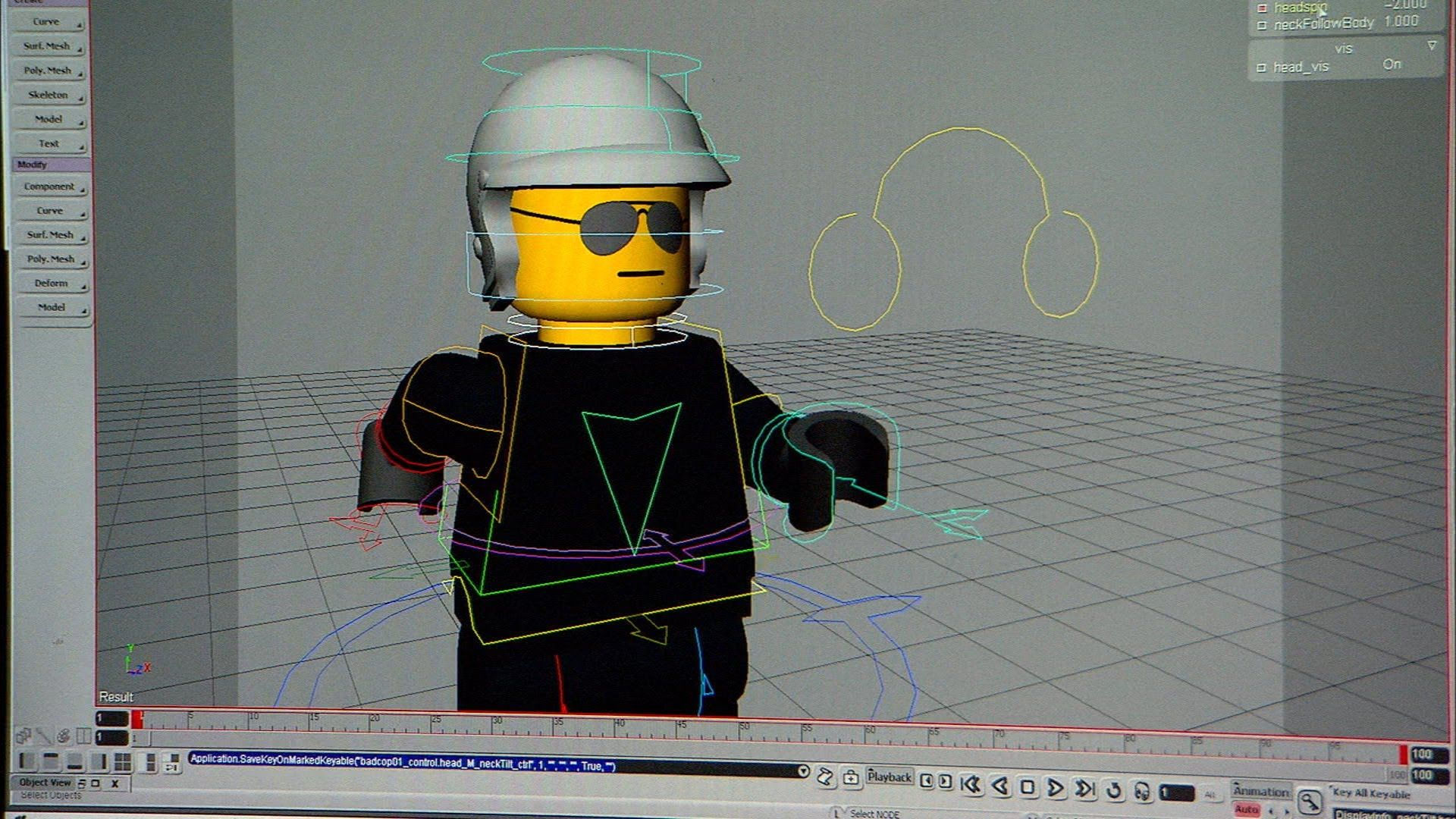Open the Modify Component menu
1456x819 pixels.
click(51, 187)
